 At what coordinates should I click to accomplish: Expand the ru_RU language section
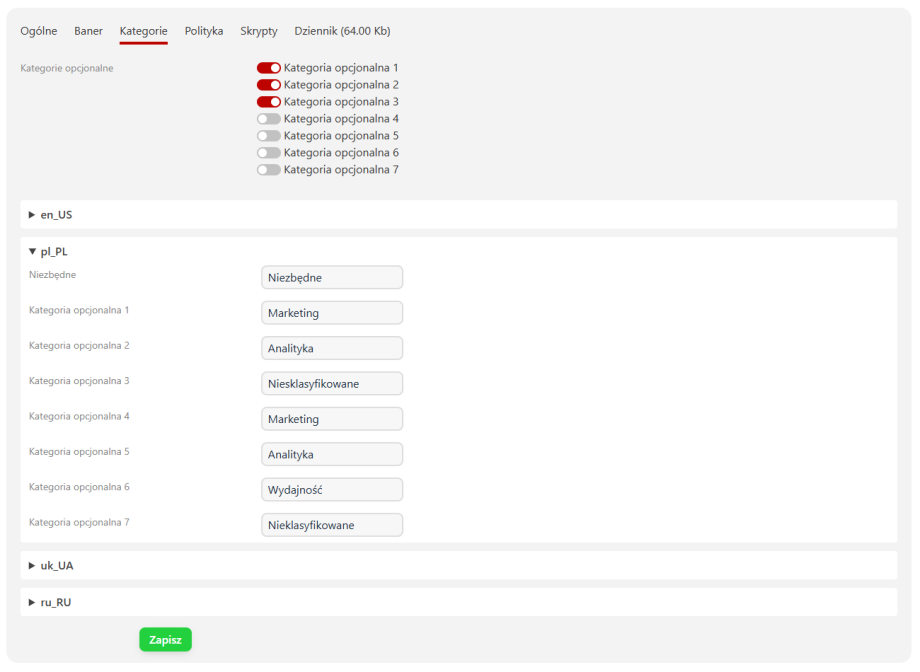56,603
